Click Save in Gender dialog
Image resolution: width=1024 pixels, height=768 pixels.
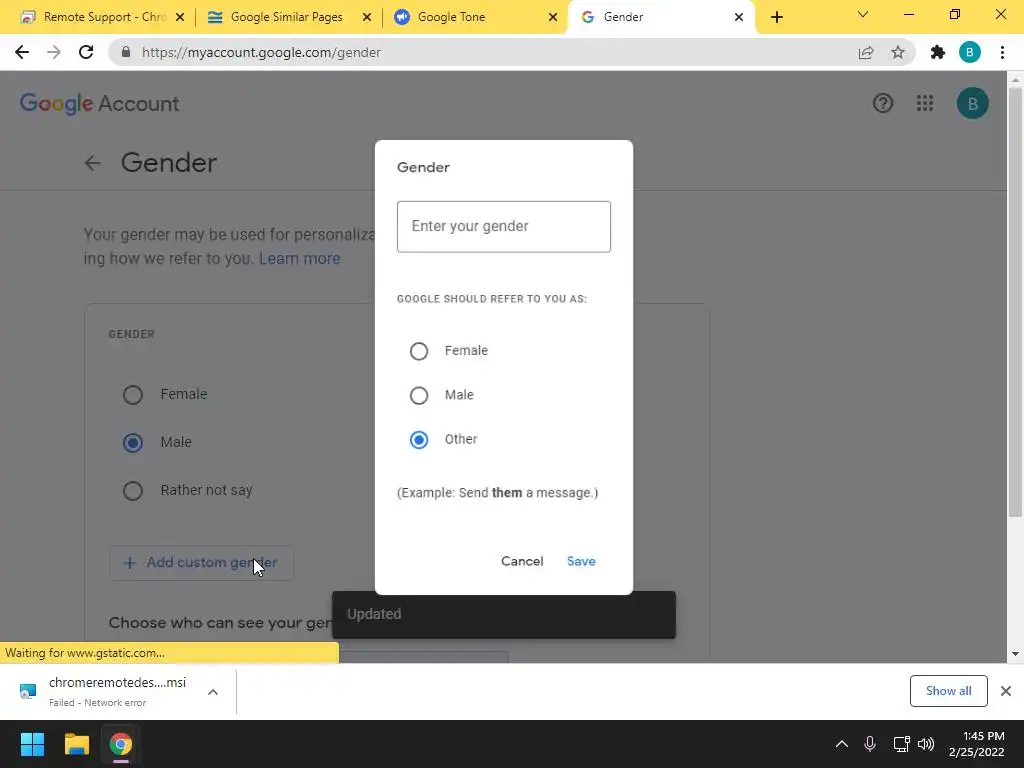(x=581, y=561)
